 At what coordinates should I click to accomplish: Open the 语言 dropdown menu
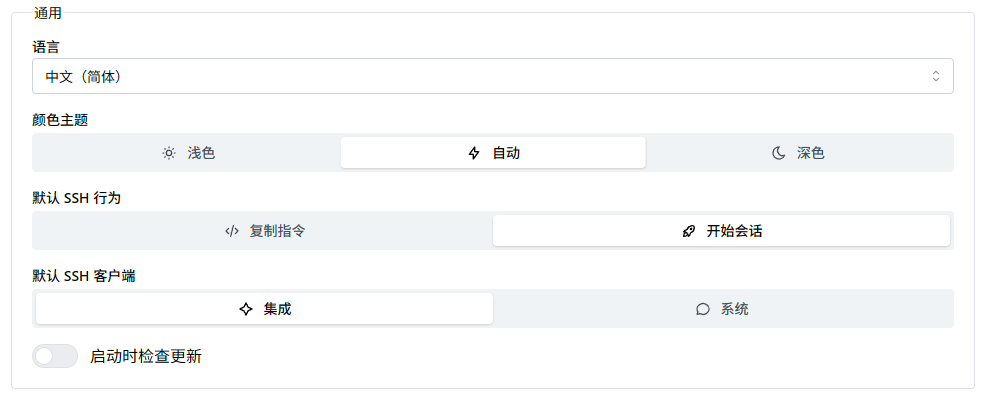point(492,76)
